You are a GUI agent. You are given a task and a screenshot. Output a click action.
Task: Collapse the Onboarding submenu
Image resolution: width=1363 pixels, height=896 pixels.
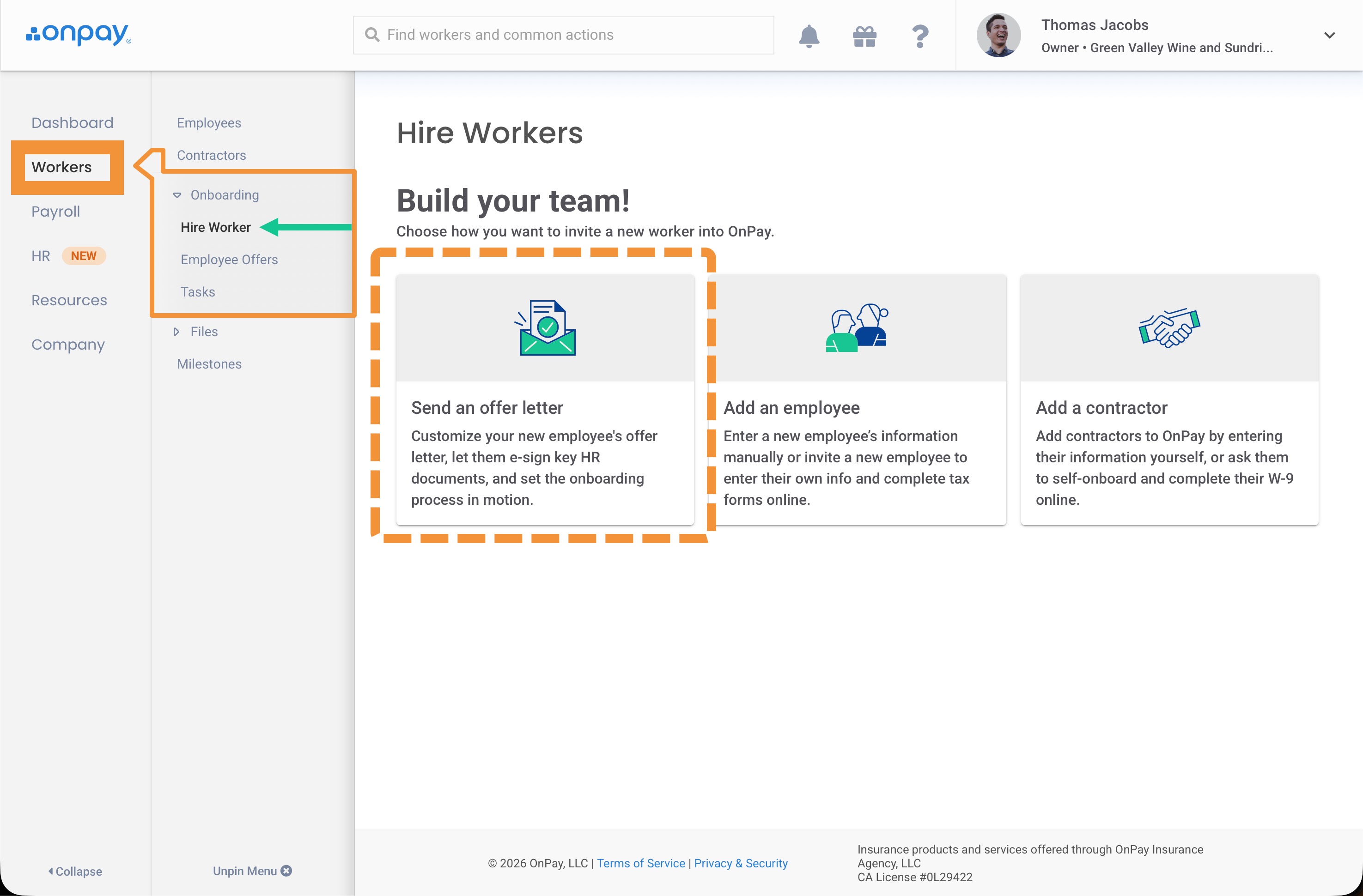pos(177,195)
